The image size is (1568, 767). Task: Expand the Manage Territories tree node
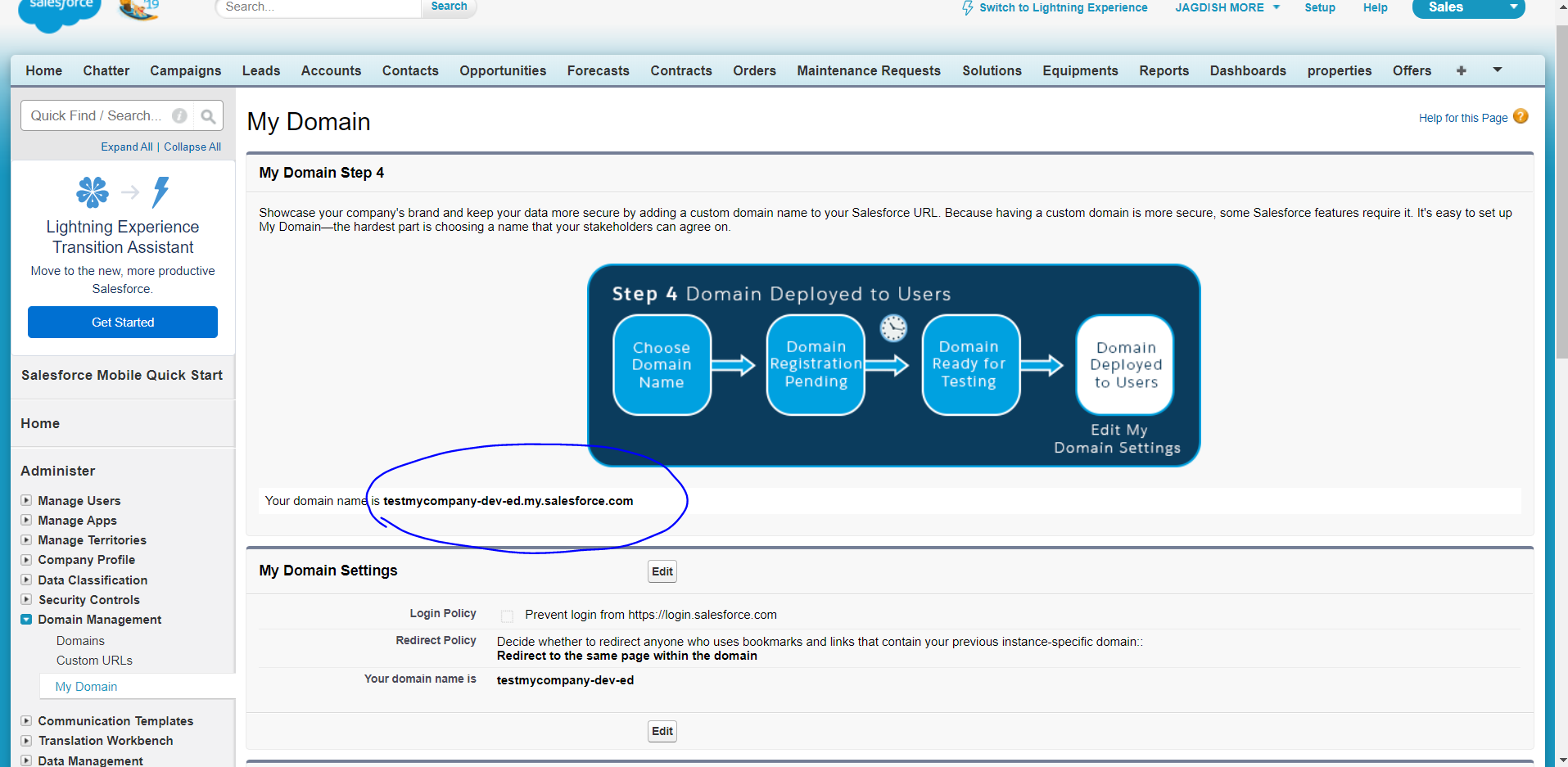[x=26, y=539]
